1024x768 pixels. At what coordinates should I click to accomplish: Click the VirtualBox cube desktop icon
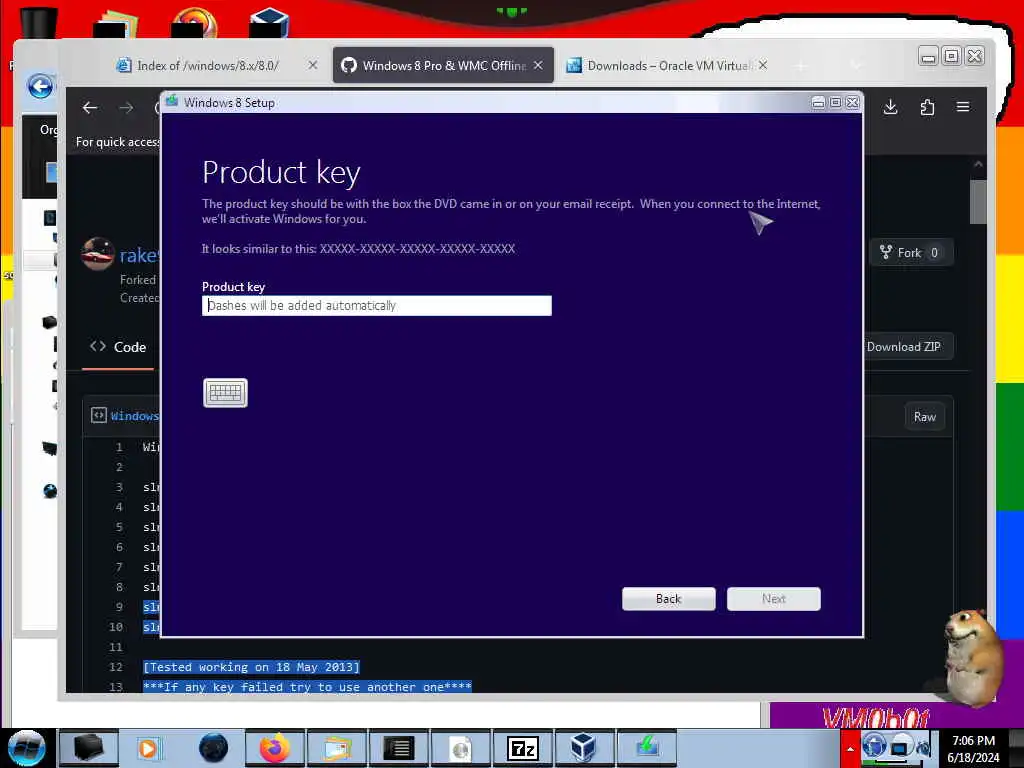tap(269, 22)
